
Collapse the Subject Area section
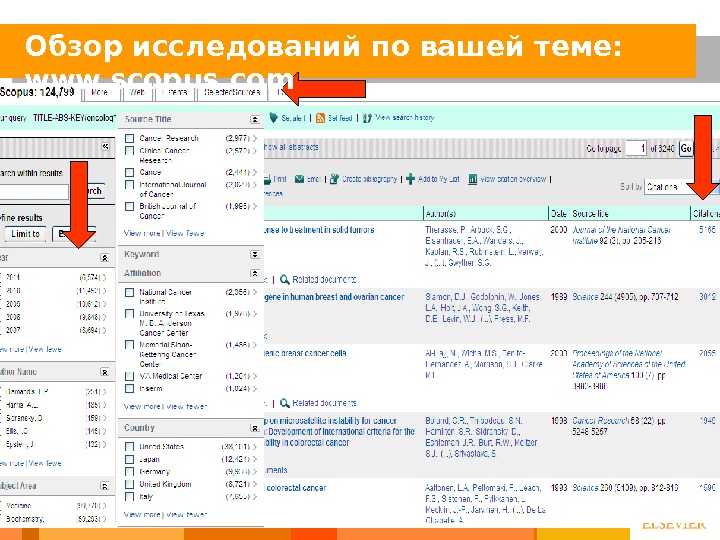[x=105, y=486]
